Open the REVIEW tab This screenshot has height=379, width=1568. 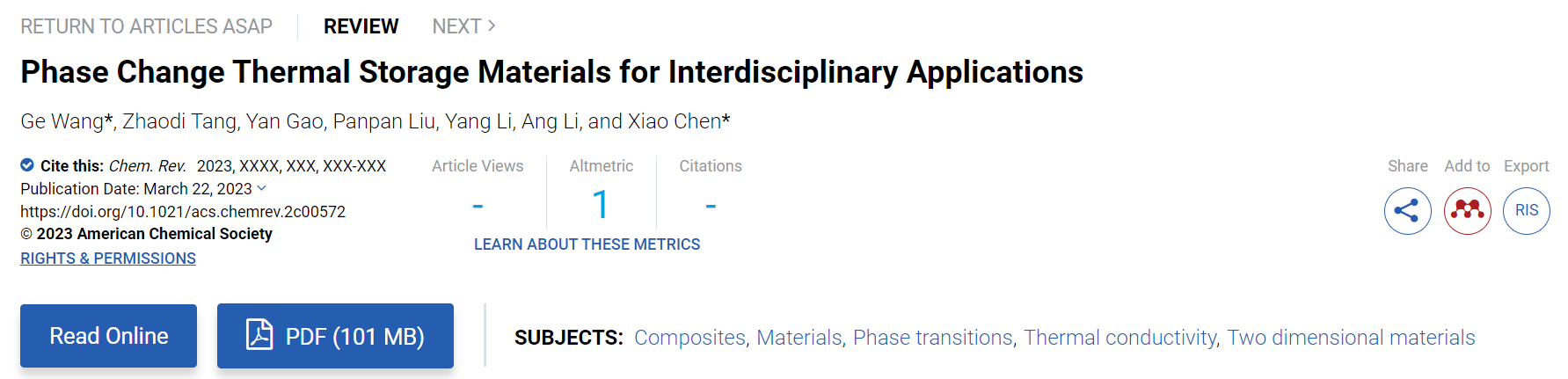point(361,26)
